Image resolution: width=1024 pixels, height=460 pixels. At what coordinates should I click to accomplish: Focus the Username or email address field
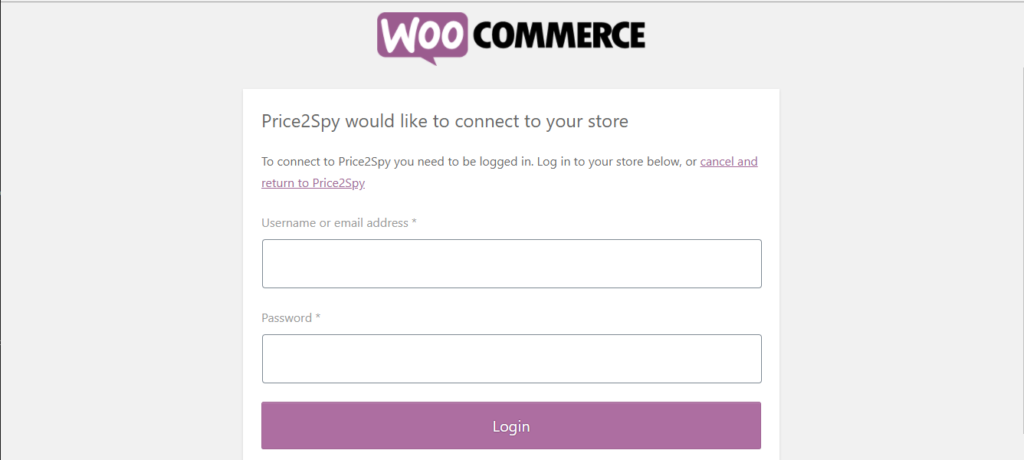point(511,263)
